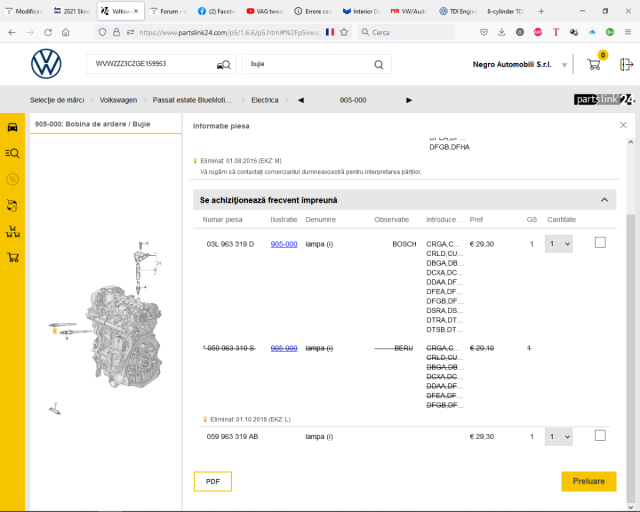Click the magnifier in the bujie search box

[379, 65]
